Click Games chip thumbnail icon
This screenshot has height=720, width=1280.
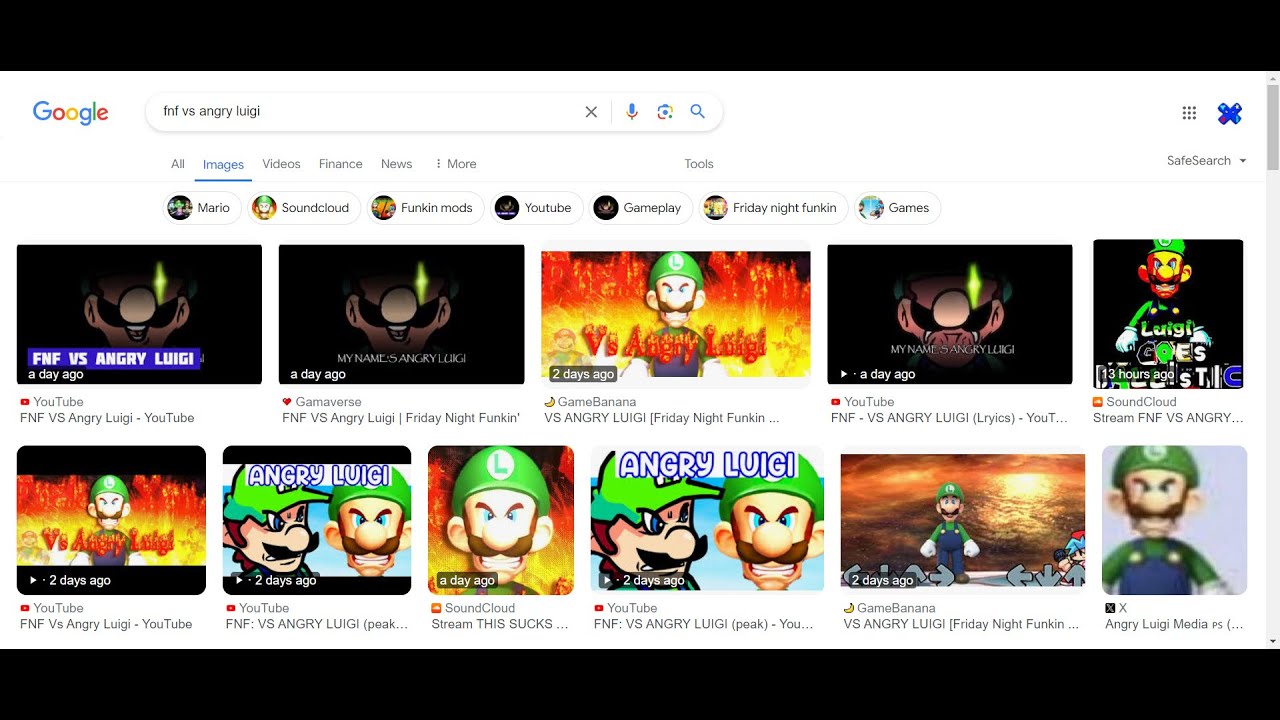click(x=871, y=208)
